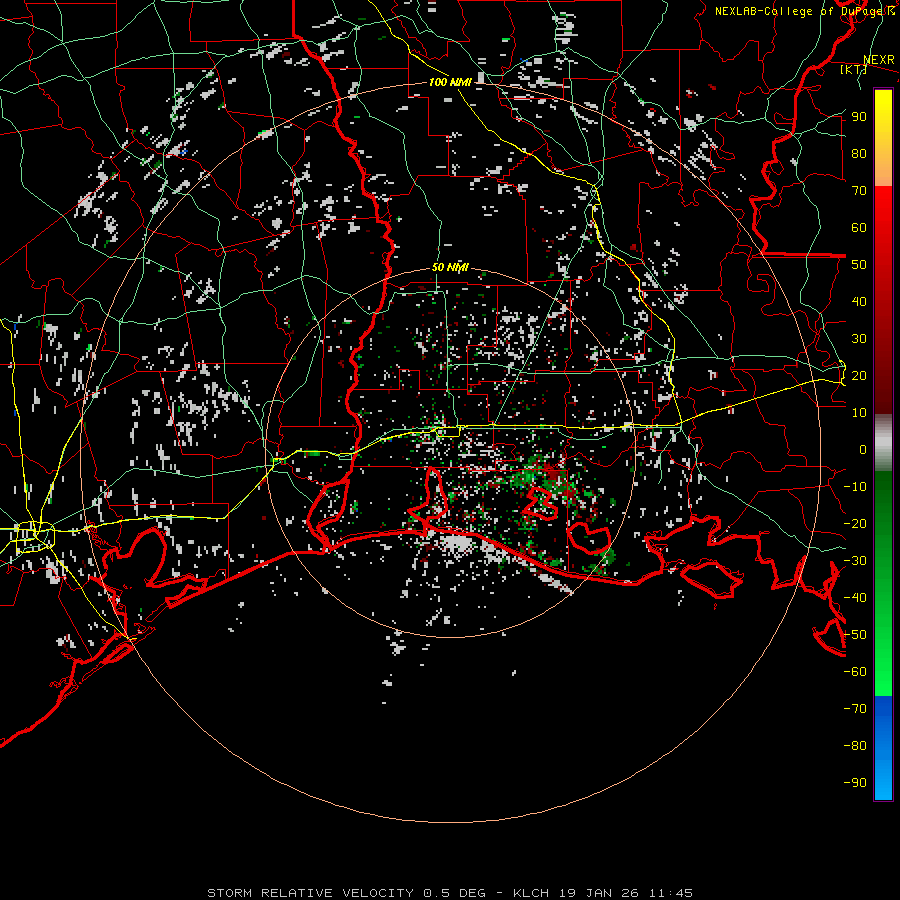This screenshot has height=900, width=900.
Task: Click the 50 value on velocity scale
Action: point(859,265)
